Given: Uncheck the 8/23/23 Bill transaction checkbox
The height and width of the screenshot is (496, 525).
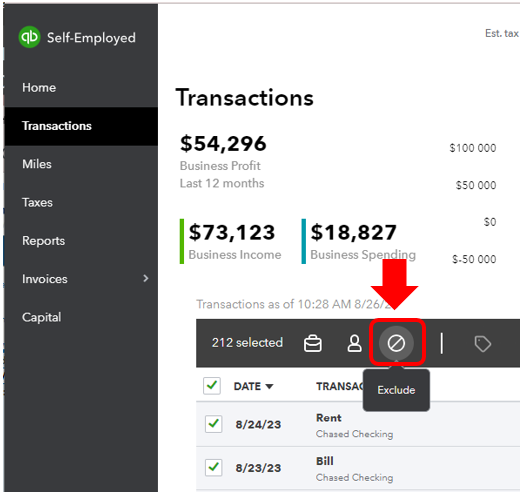Looking at the screenshot, I should click(214, 467).
